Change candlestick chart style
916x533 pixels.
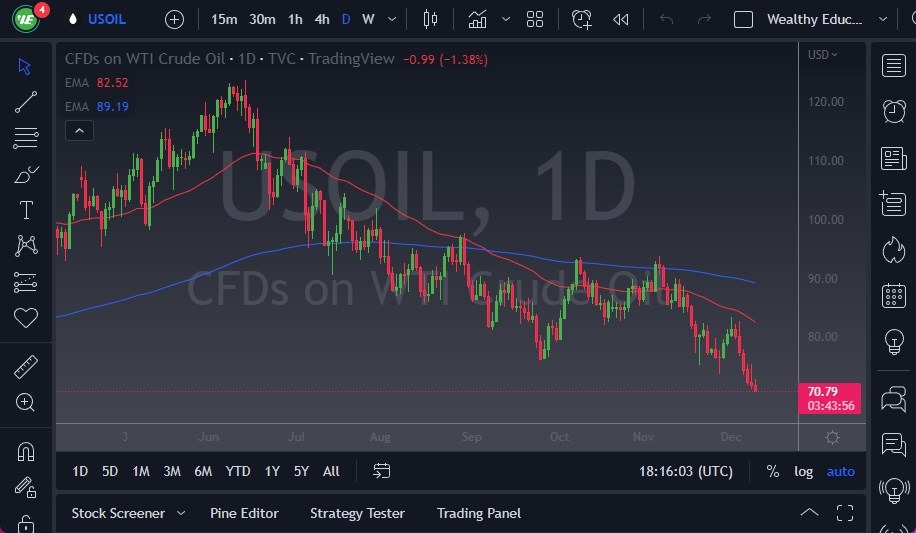431,19
